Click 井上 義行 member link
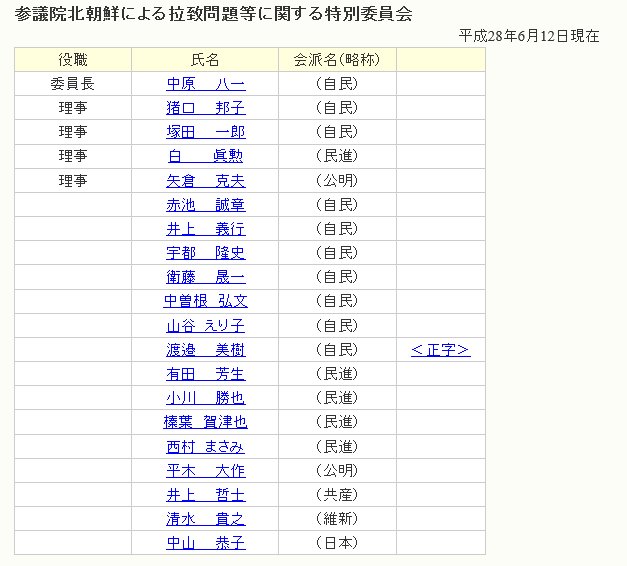This screenshot has height=566, width=627. pyautogui.click(x=206, y=229)
